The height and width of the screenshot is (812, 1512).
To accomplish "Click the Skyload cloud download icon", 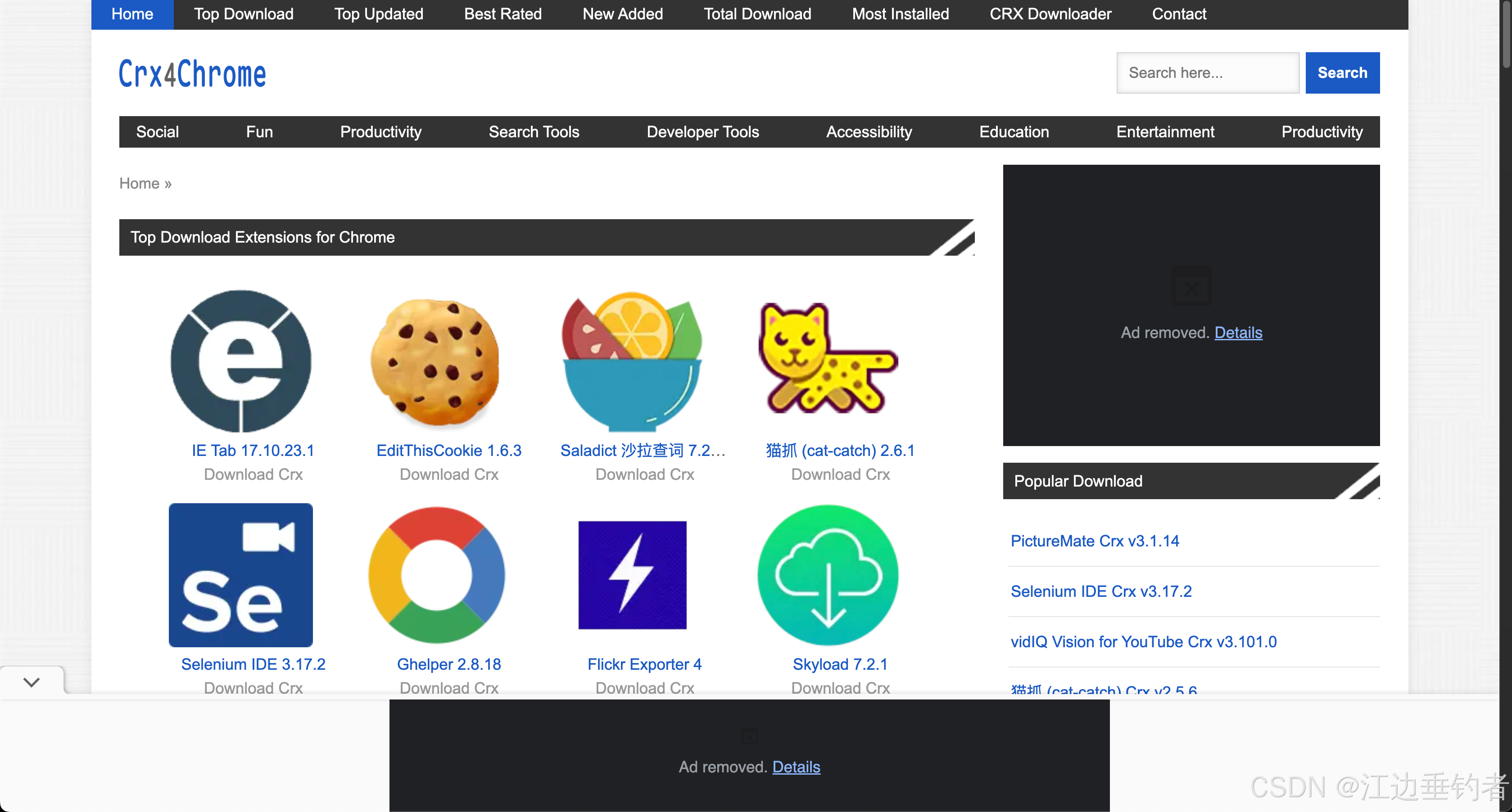I will (828, 575).
